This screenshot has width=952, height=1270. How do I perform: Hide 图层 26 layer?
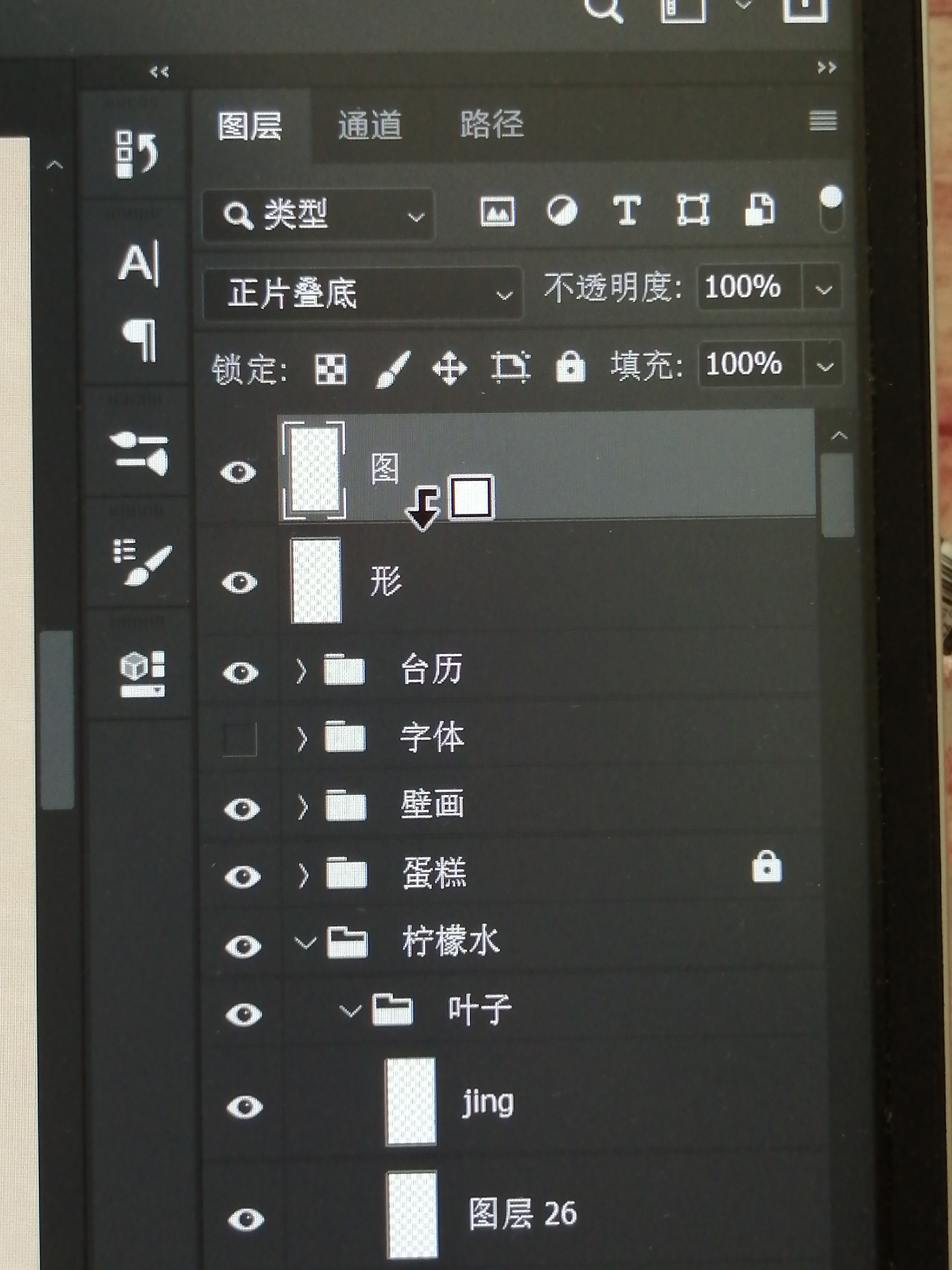246,1219
